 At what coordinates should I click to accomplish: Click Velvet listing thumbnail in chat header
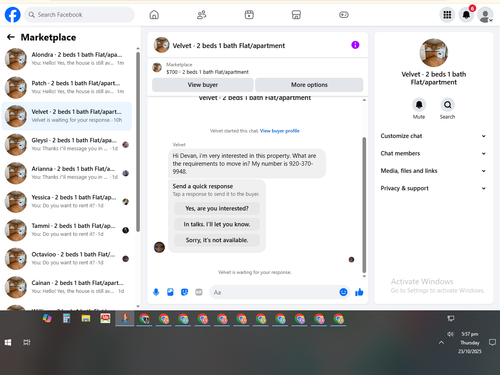pos(161,45)
